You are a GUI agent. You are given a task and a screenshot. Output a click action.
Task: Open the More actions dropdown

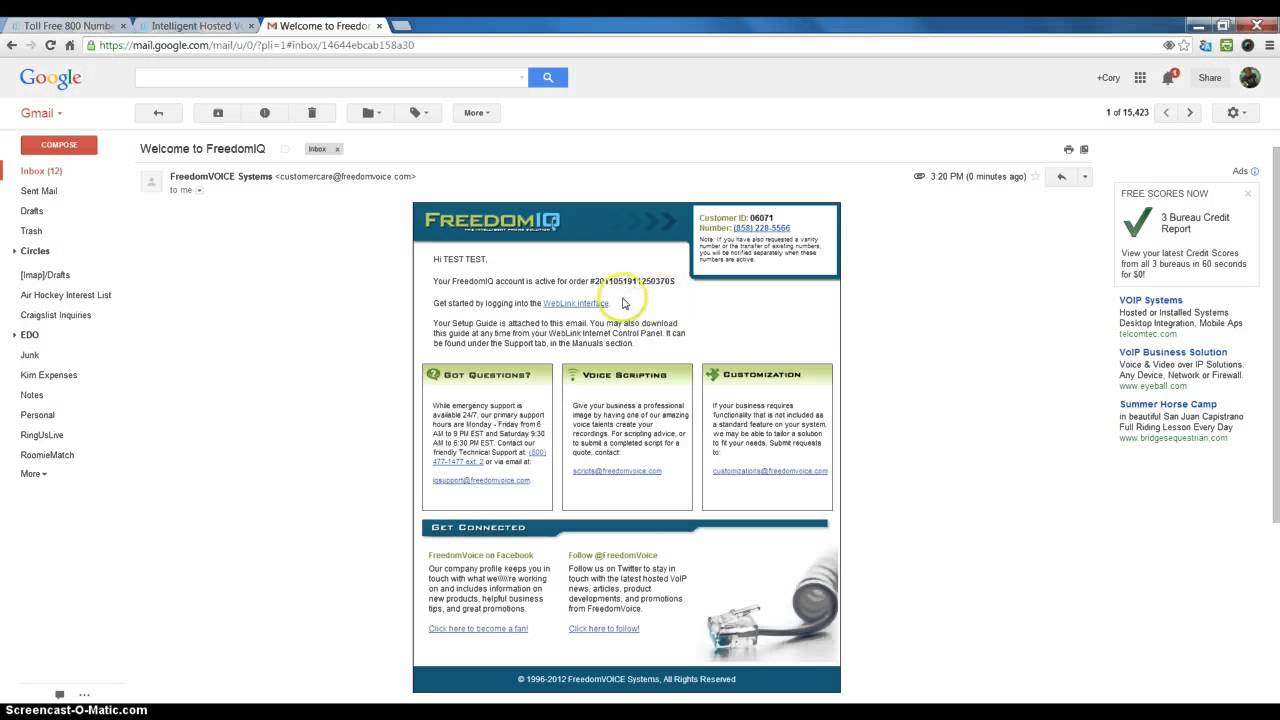pyautogui.click(x=477, y=113)
